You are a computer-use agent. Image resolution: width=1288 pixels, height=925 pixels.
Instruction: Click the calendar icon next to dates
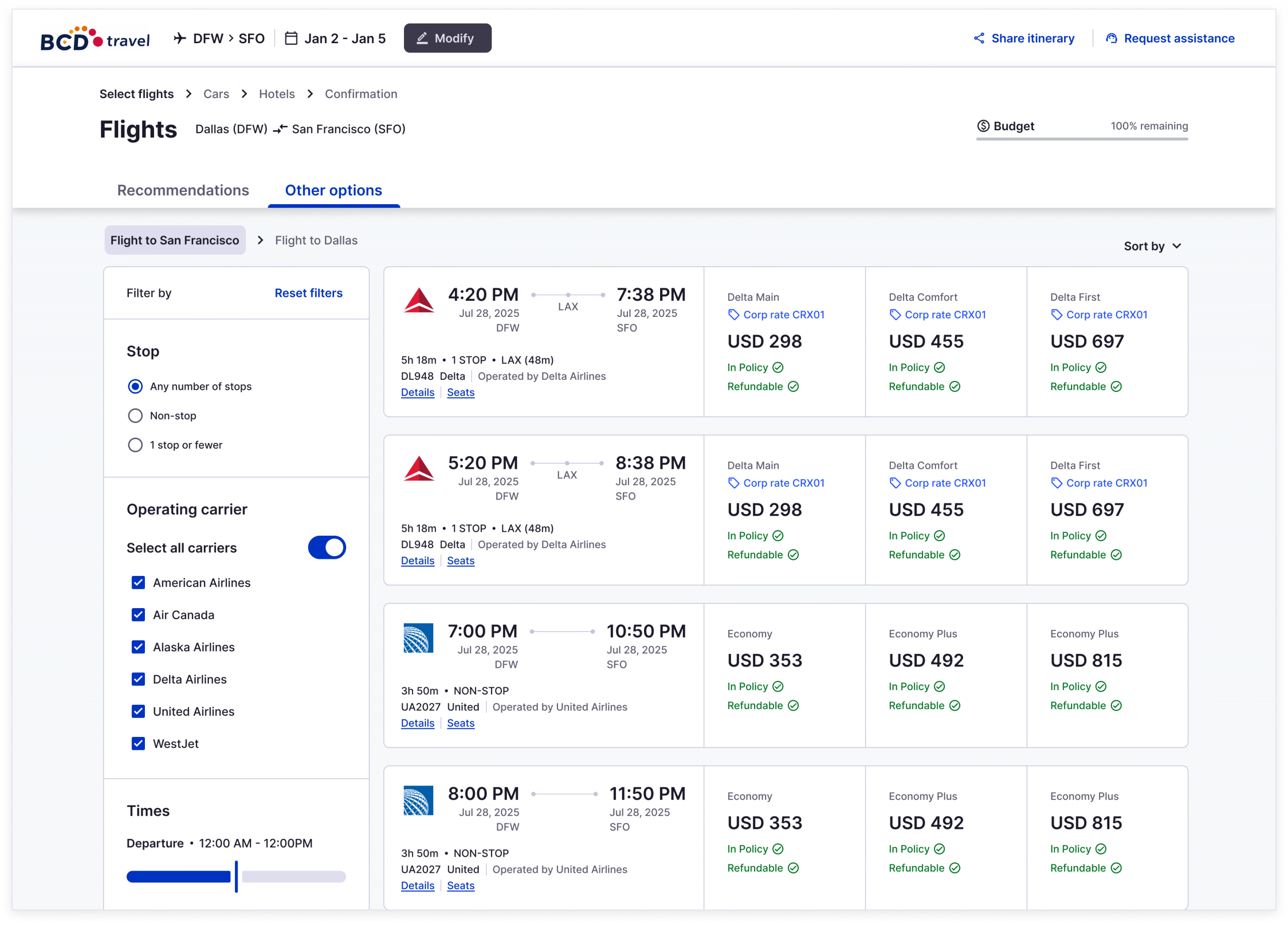(x=291, y=38)
